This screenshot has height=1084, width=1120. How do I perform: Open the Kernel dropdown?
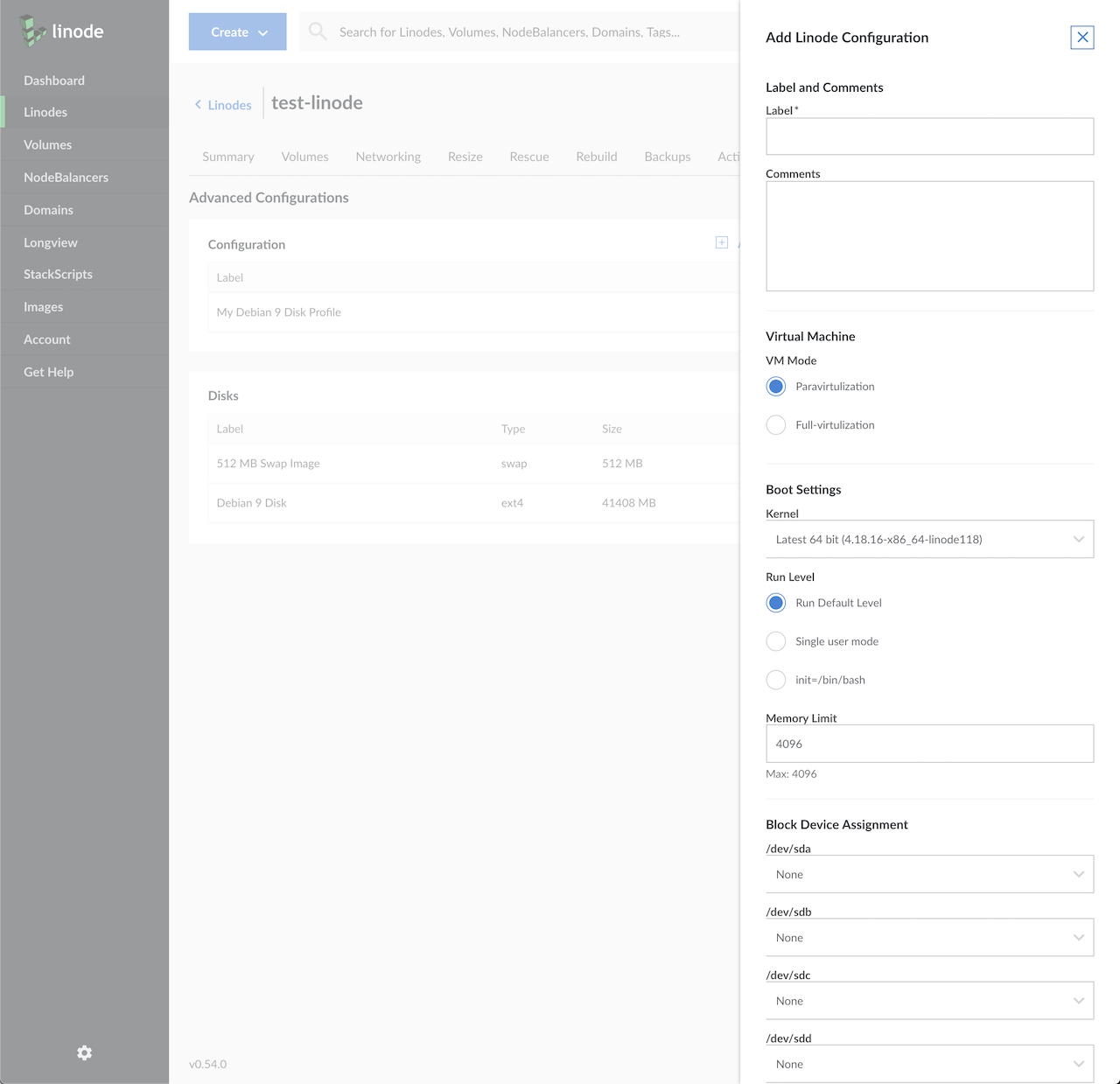click(x=929, y=540)
